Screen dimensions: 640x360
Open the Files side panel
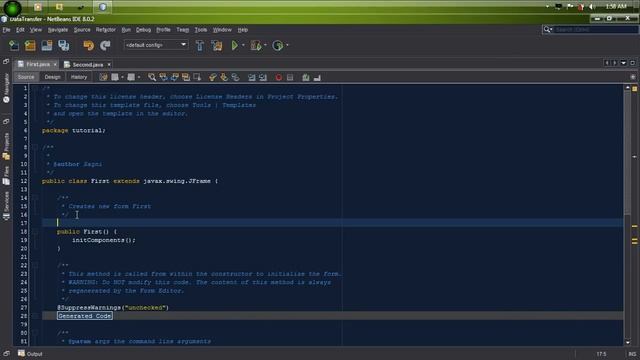coord(6,176)
